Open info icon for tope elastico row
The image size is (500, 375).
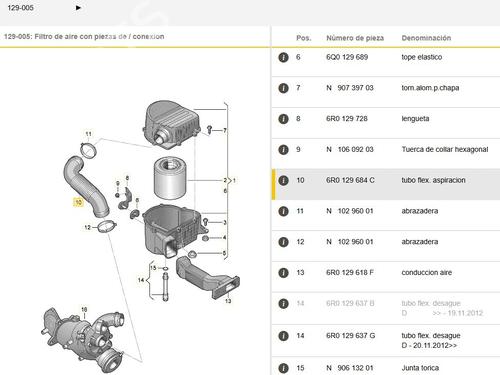coord(283,57)
